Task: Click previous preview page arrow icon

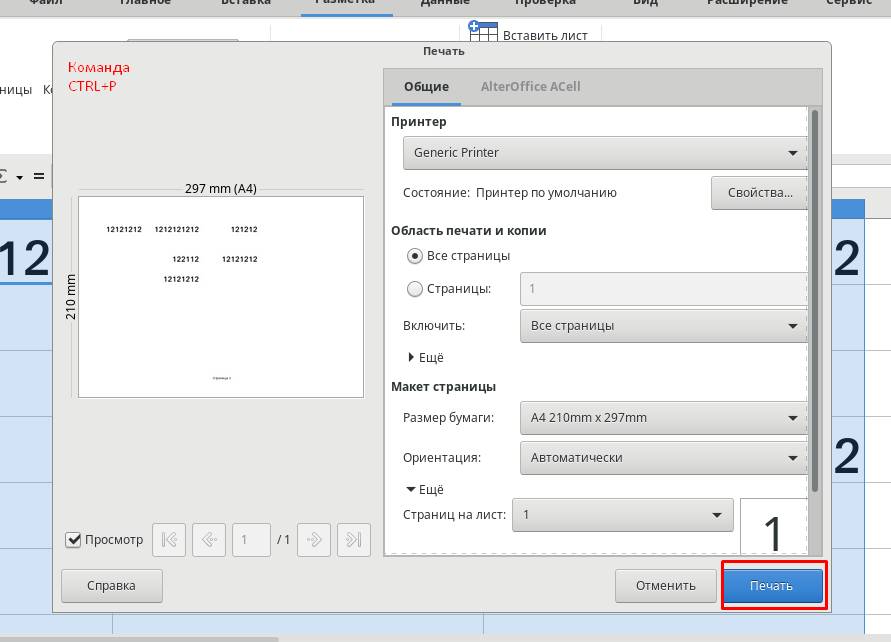Action: tap(208, 540)
